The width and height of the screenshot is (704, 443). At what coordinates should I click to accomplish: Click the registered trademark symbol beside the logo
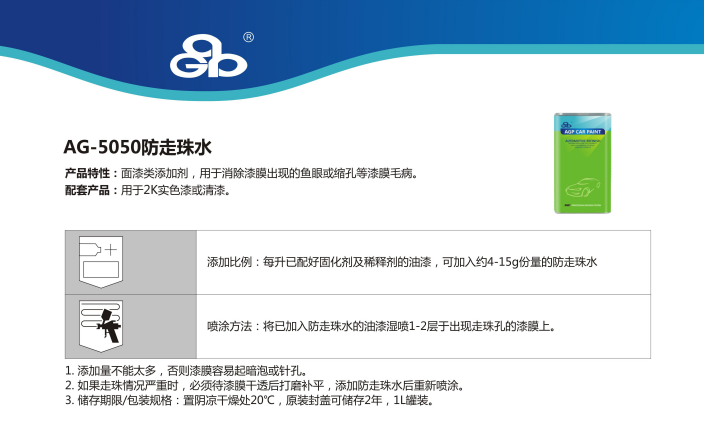[248, 37]
